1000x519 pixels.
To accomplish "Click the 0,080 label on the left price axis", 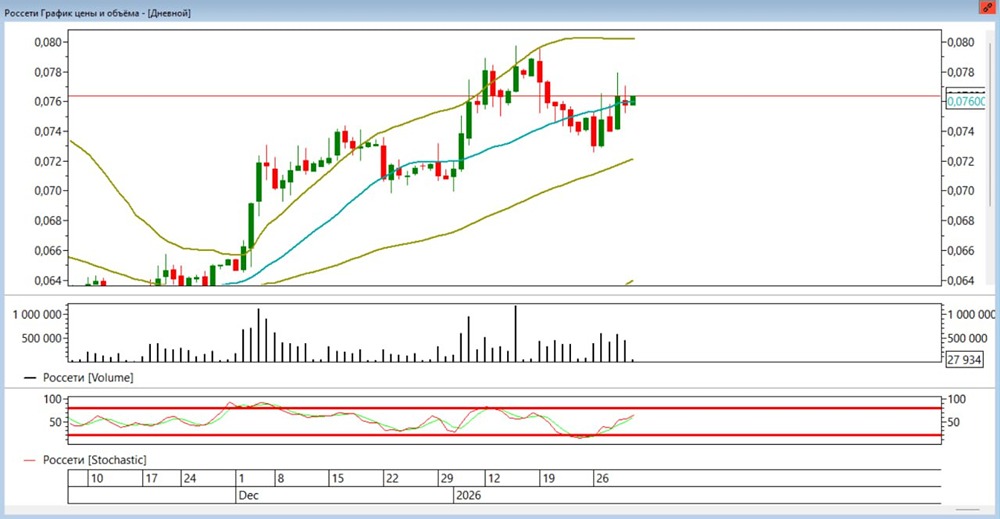I will pos(48,42).
